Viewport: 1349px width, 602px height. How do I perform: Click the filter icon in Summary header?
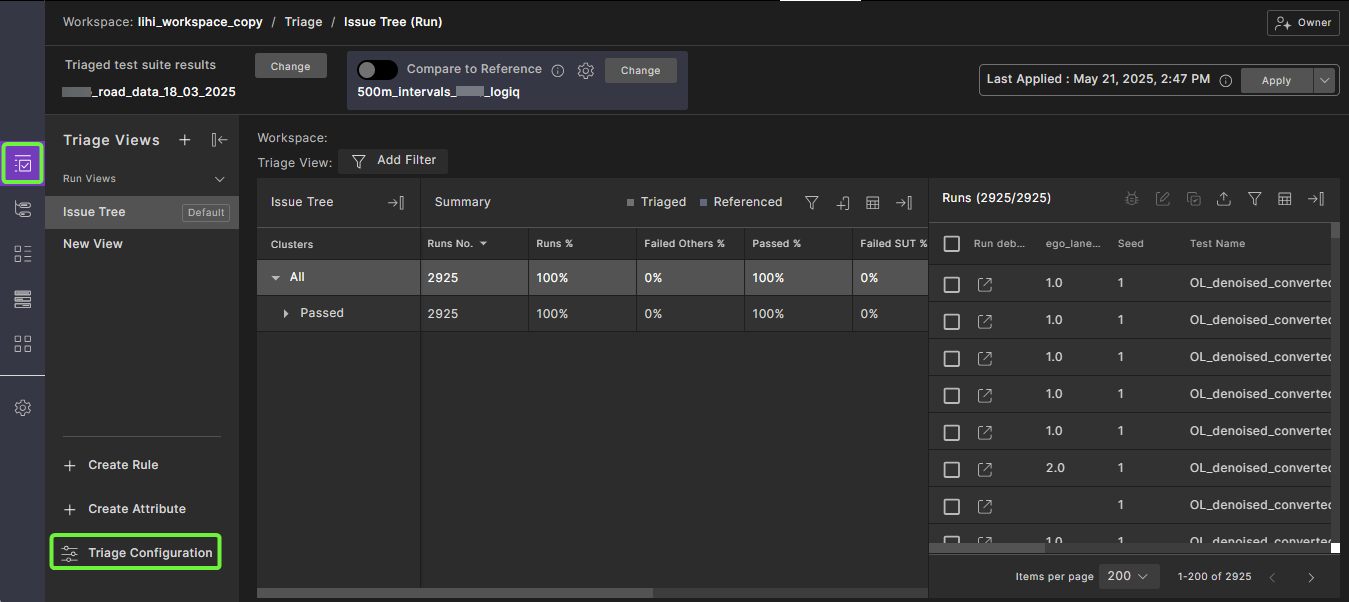pyautogui.click(x=812, y=202)
